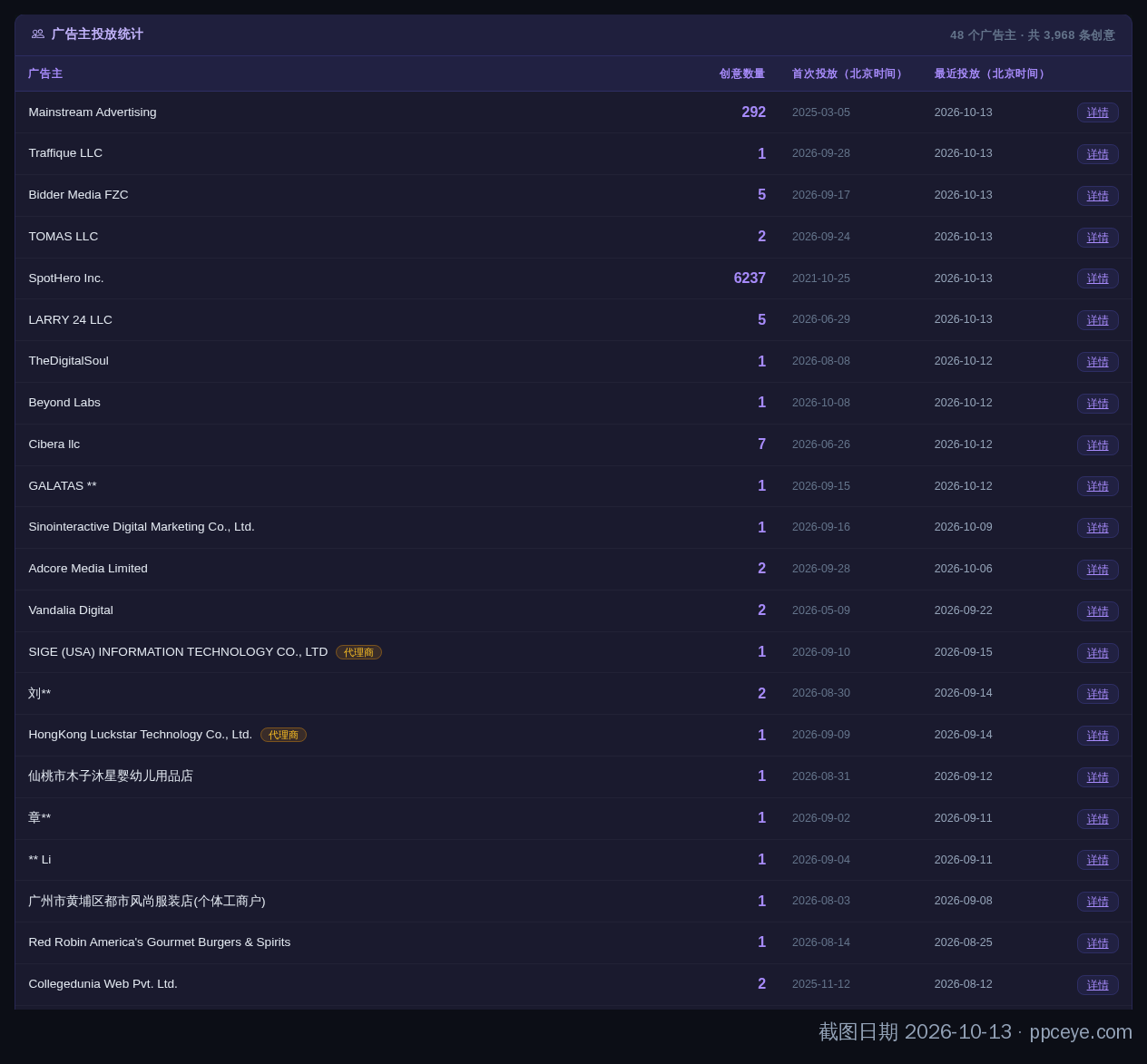Click first-run date 2025-03-05
This screenshot has width=1147, height=1064.
[821, 112]
